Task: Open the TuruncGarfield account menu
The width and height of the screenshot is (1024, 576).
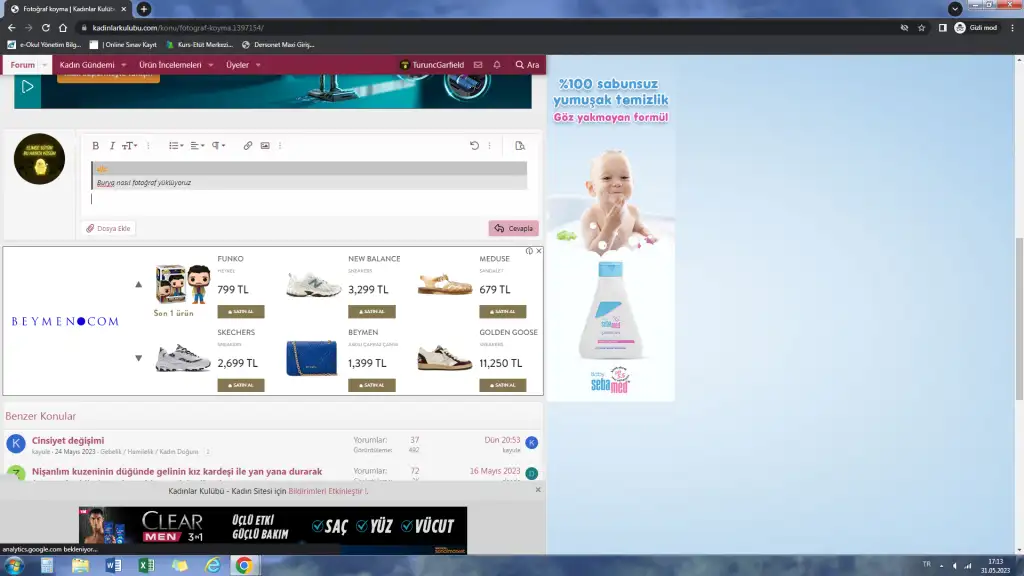Action: click(x=432, y=65)
